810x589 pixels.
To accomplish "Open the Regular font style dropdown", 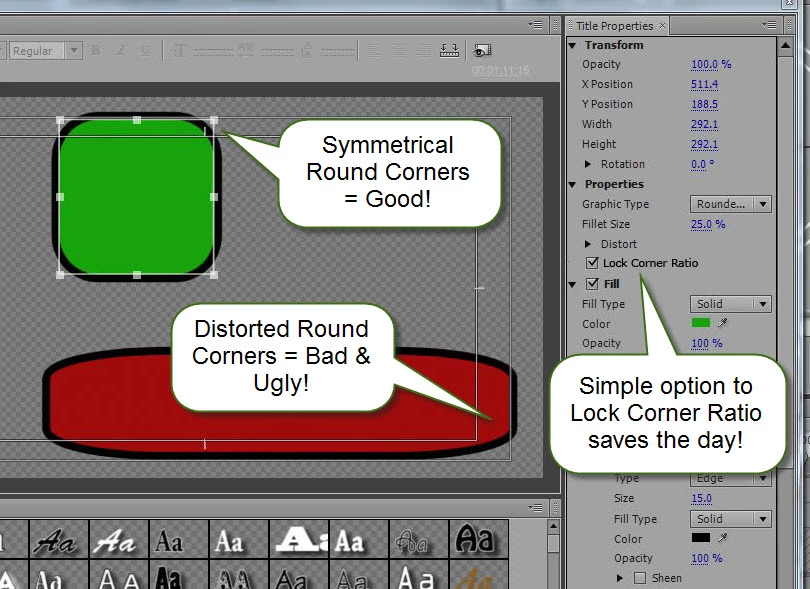I will 45,51.
